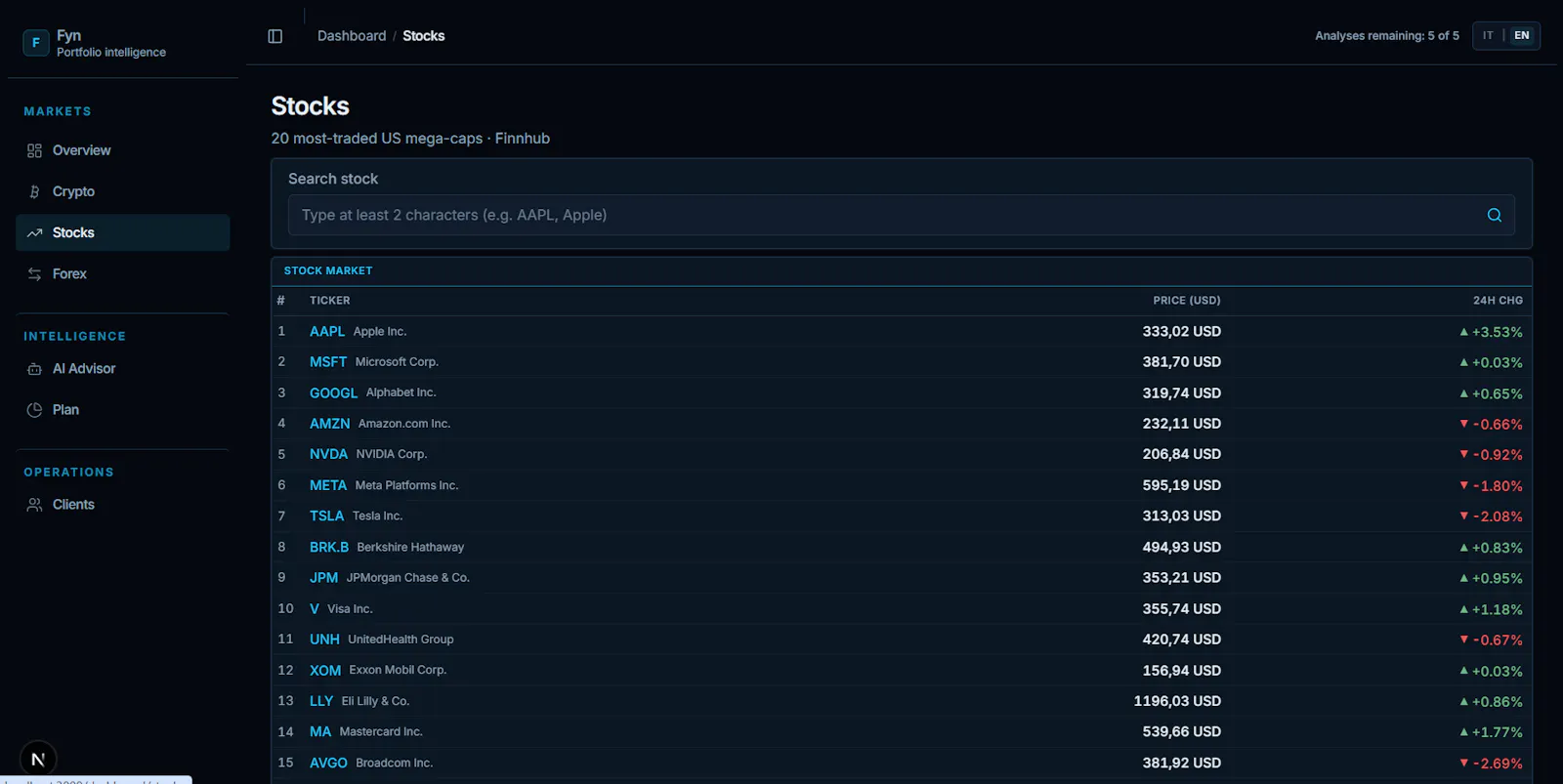Click the search magnifier icon
Screen dimensions: 1563x784
tap(1495, 215)
